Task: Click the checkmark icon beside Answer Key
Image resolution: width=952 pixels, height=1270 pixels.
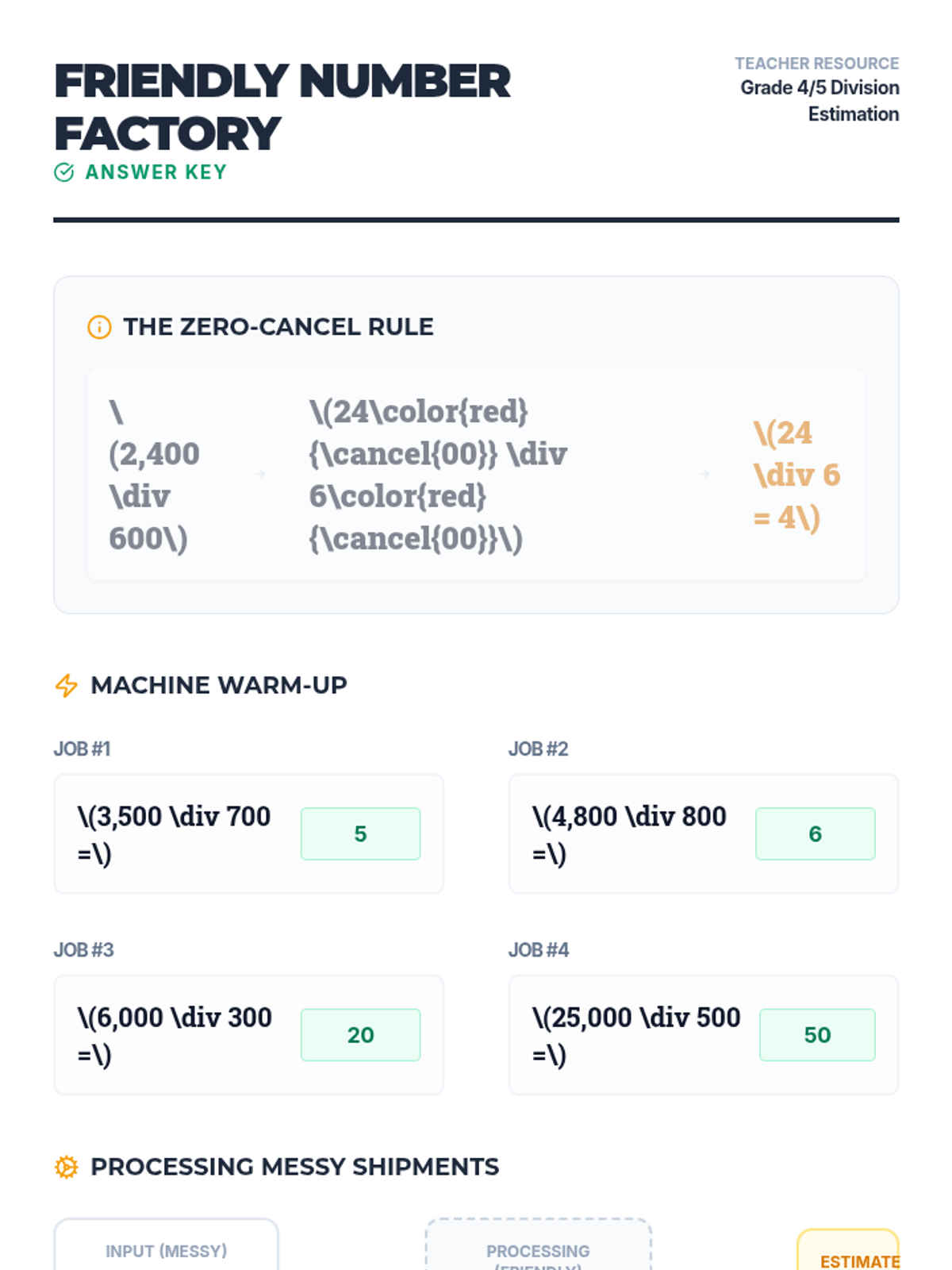Action: point(64,172)
